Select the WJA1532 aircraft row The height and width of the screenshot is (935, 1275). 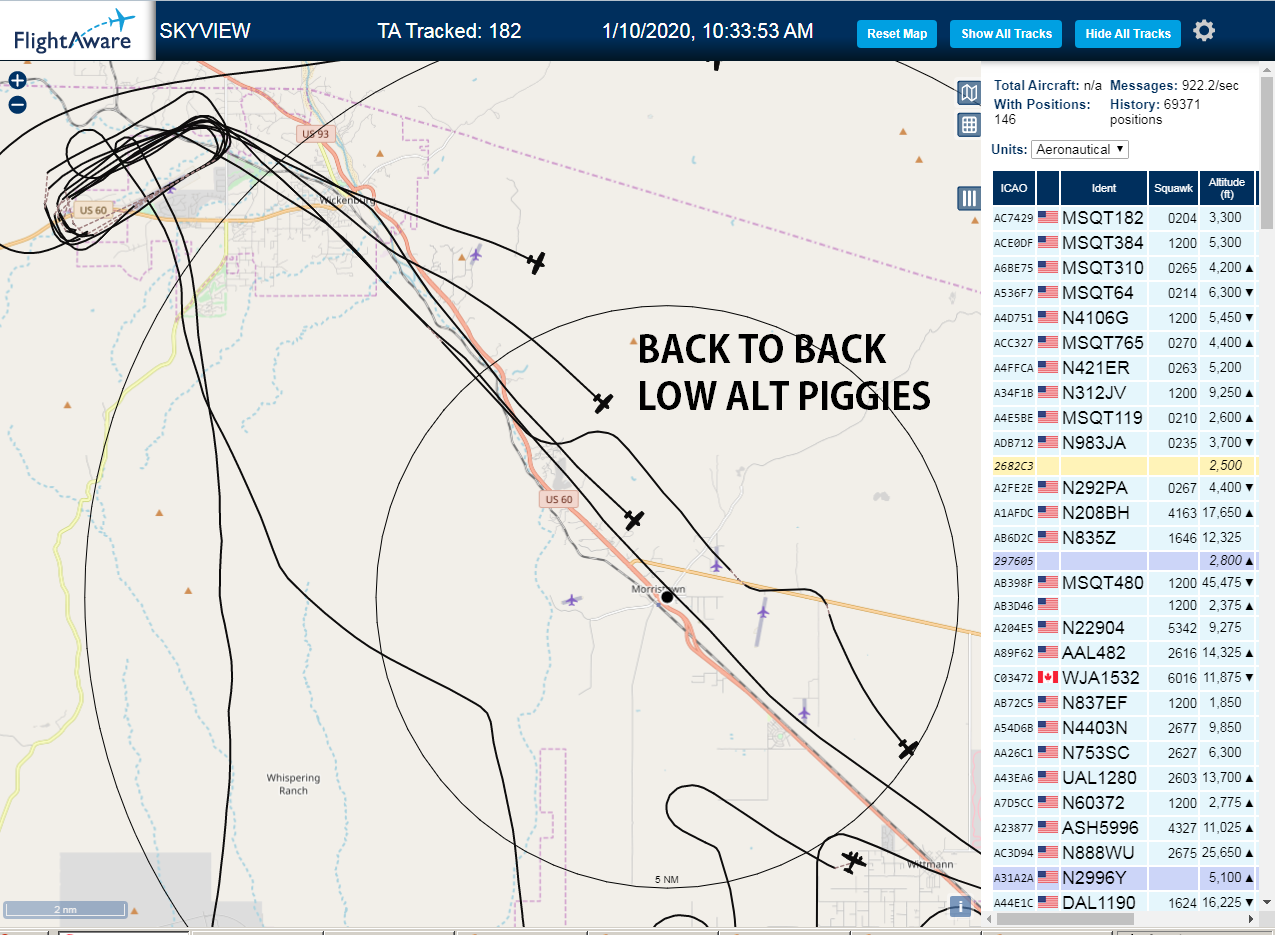click(x=1125, y=677)
